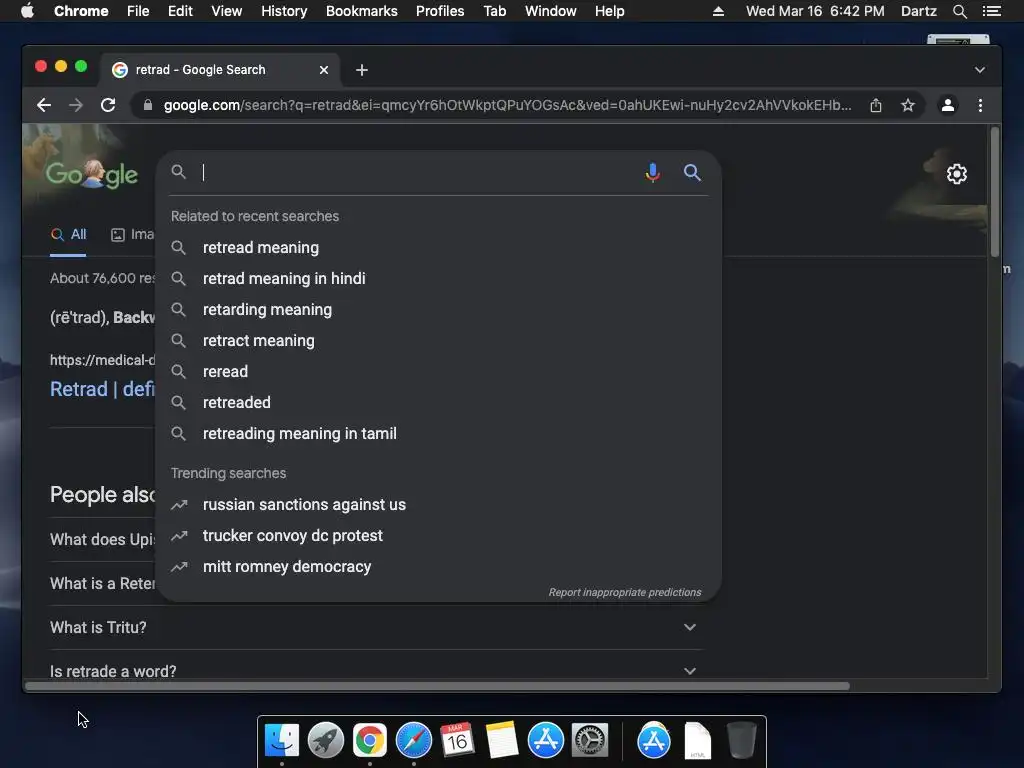Launch Safari from the dock
1024x768 pixels.
pyautogui.click(x=414, y=741)
